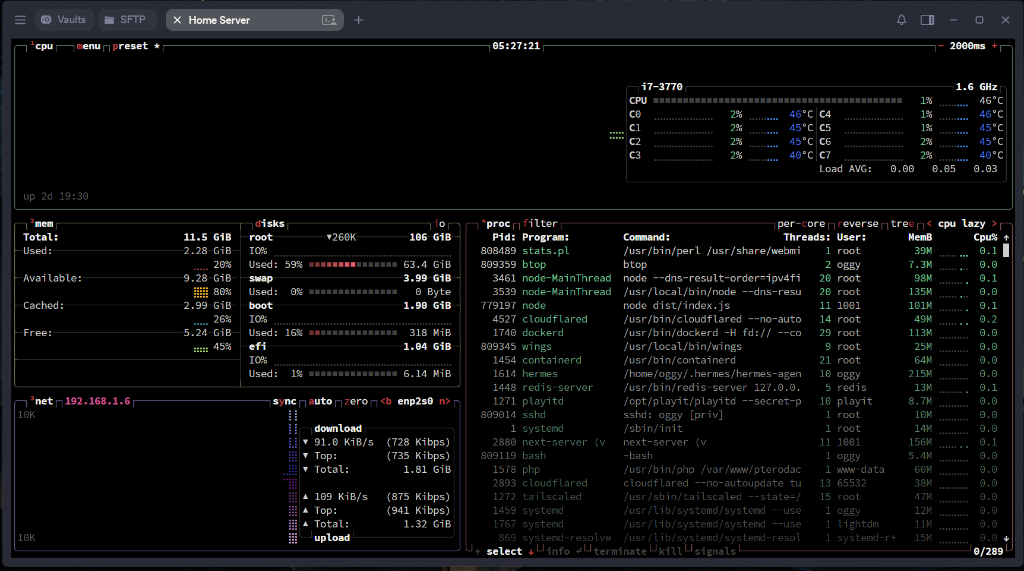Toggle net auto scaling

[320, 401]
